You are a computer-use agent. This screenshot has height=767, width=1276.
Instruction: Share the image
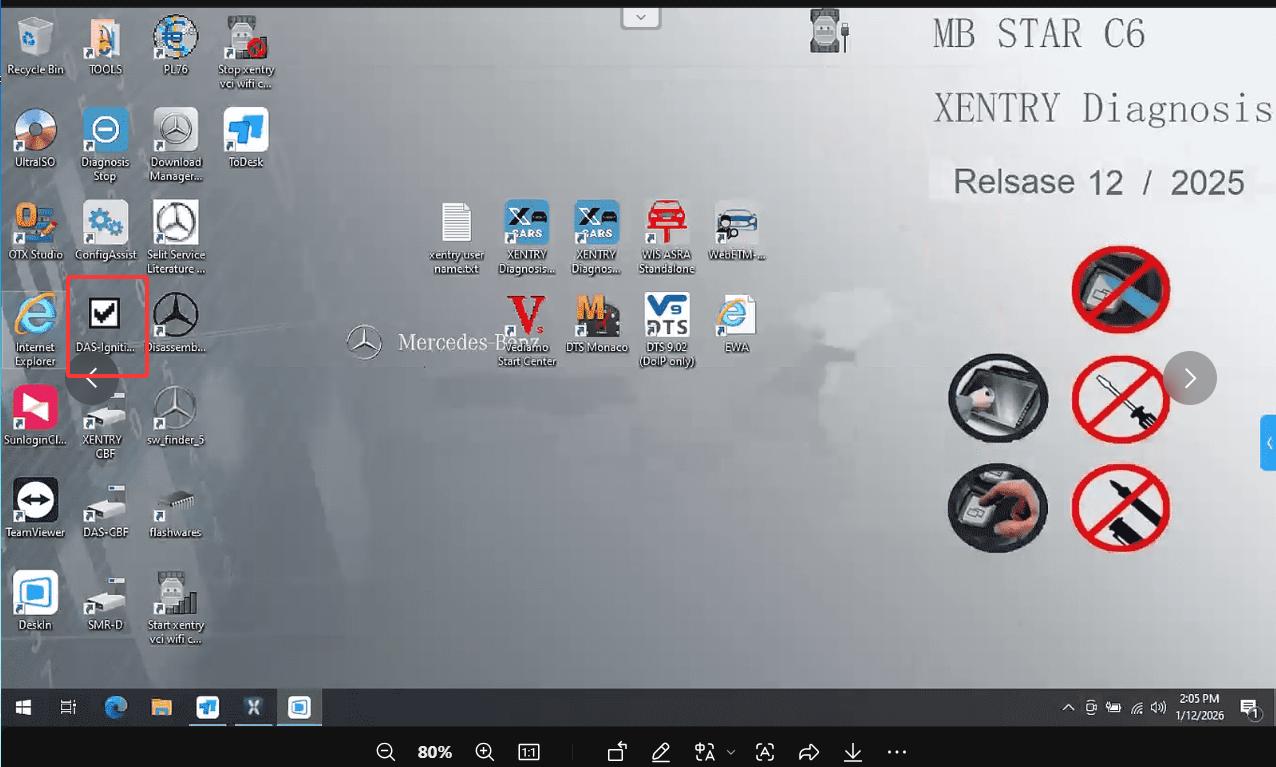click(x=809, y=752)
